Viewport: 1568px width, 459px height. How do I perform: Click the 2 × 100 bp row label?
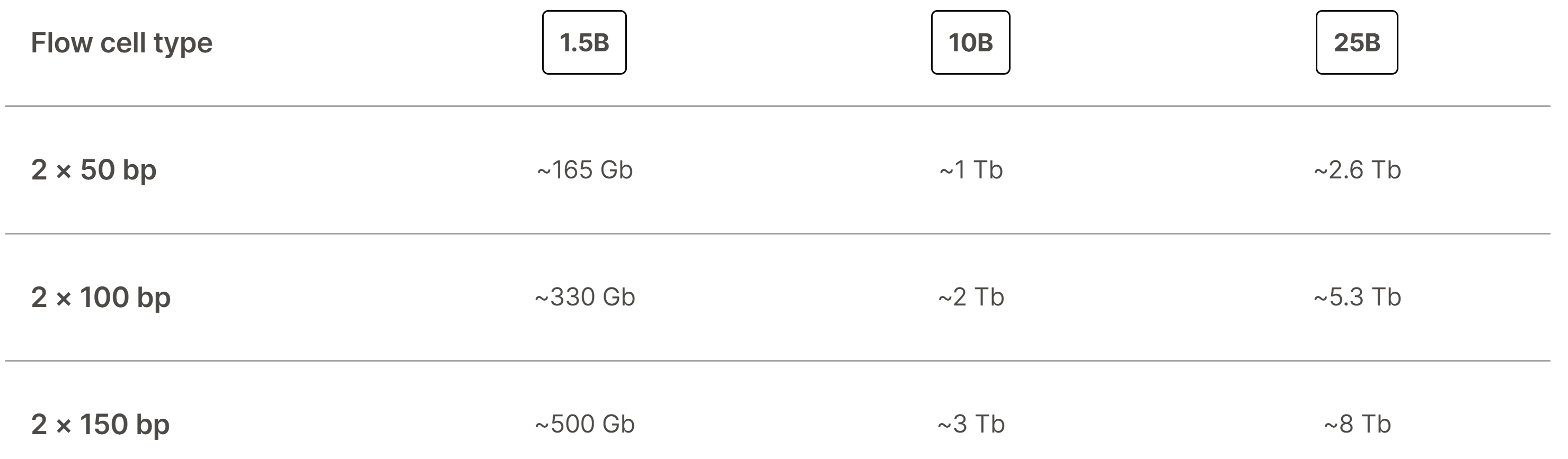point(101,298)
